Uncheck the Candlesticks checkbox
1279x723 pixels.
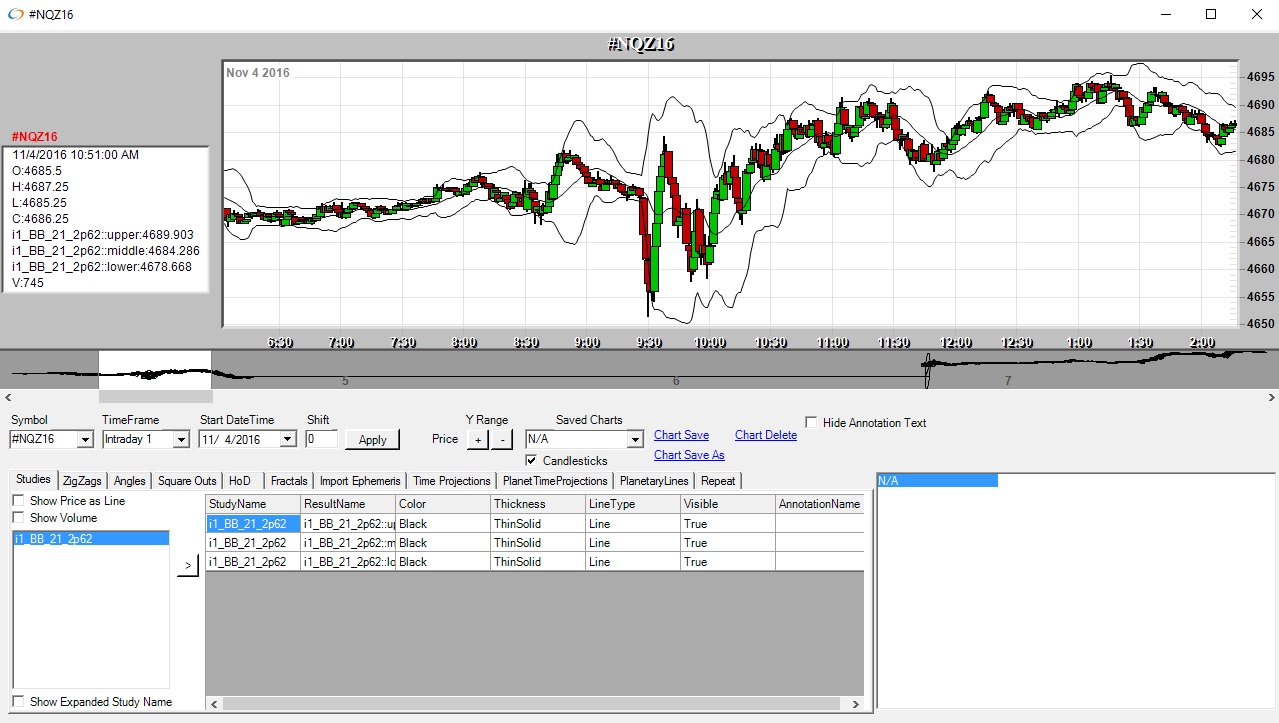532,461
